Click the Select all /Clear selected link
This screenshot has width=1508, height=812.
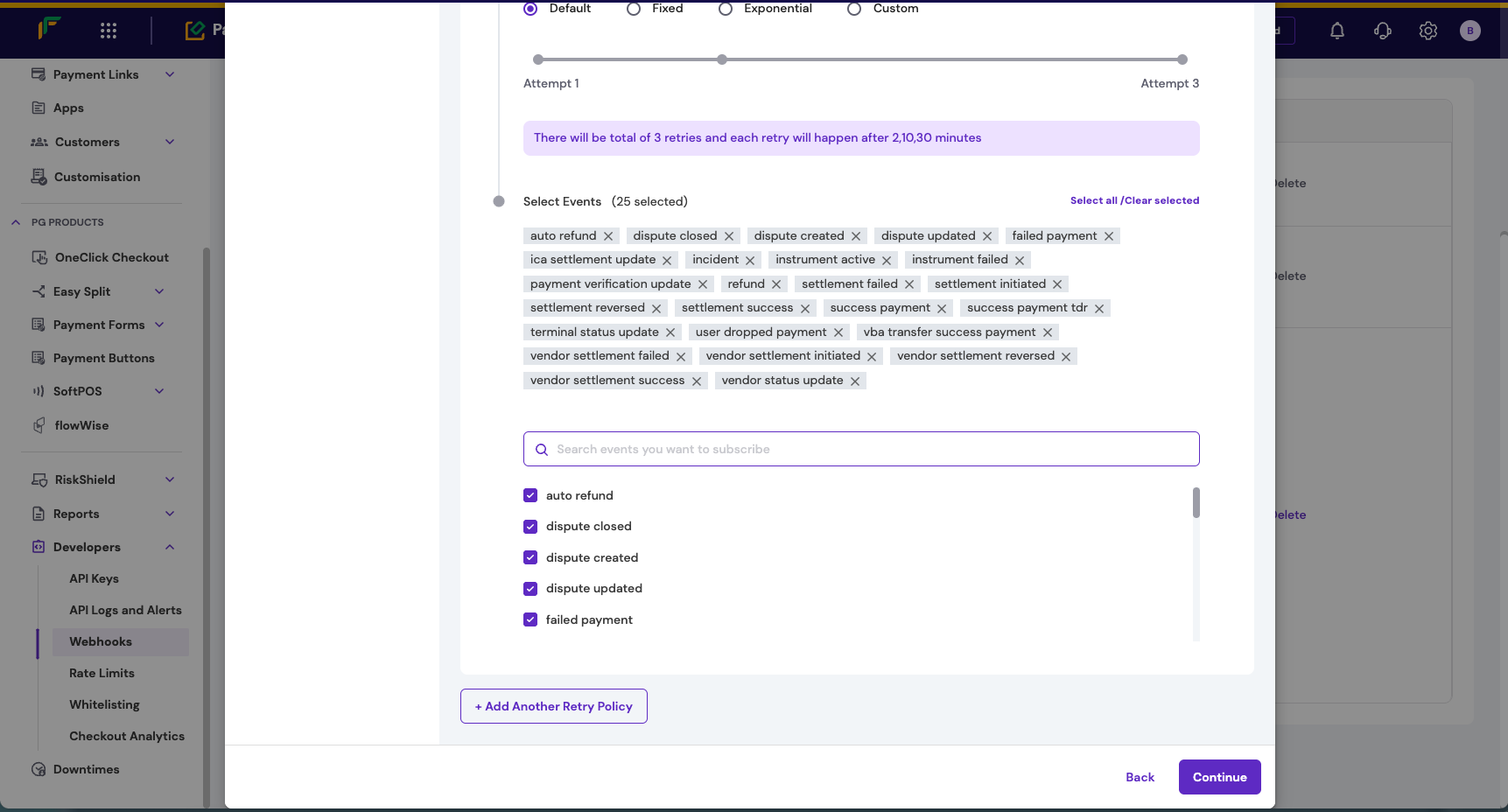click(x=1134, y=199)
